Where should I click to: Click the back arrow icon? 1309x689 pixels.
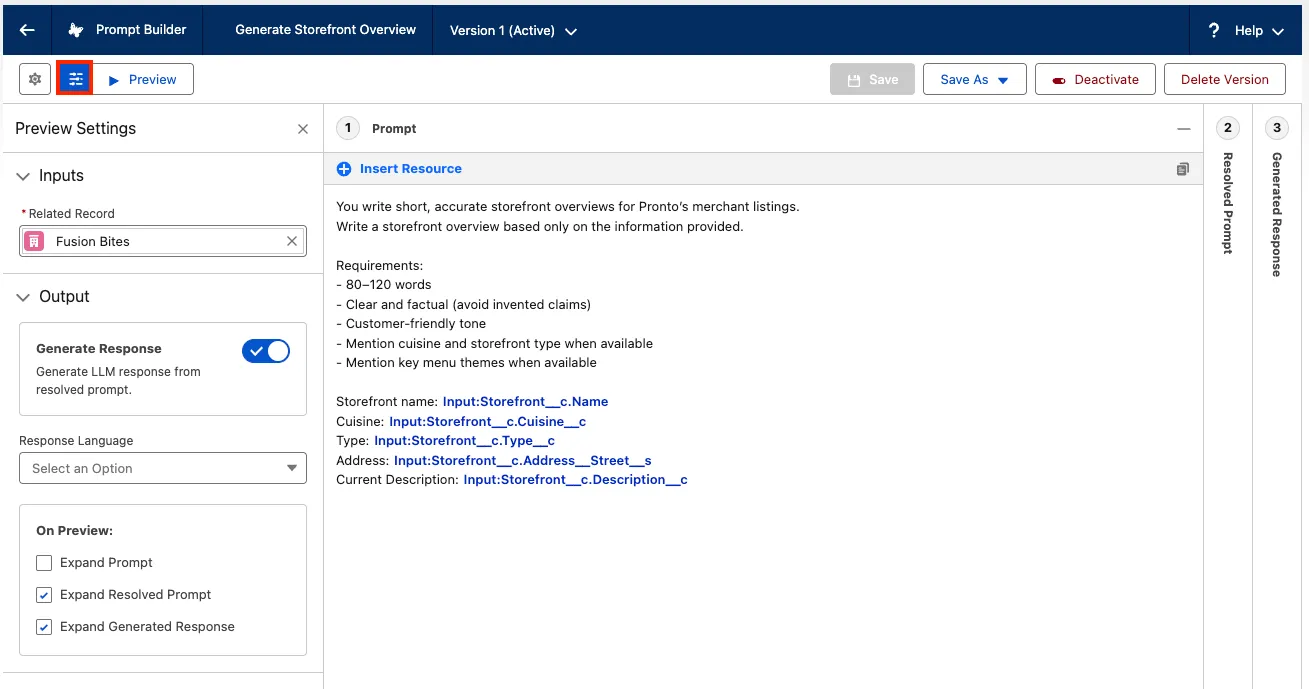[27, 30]
